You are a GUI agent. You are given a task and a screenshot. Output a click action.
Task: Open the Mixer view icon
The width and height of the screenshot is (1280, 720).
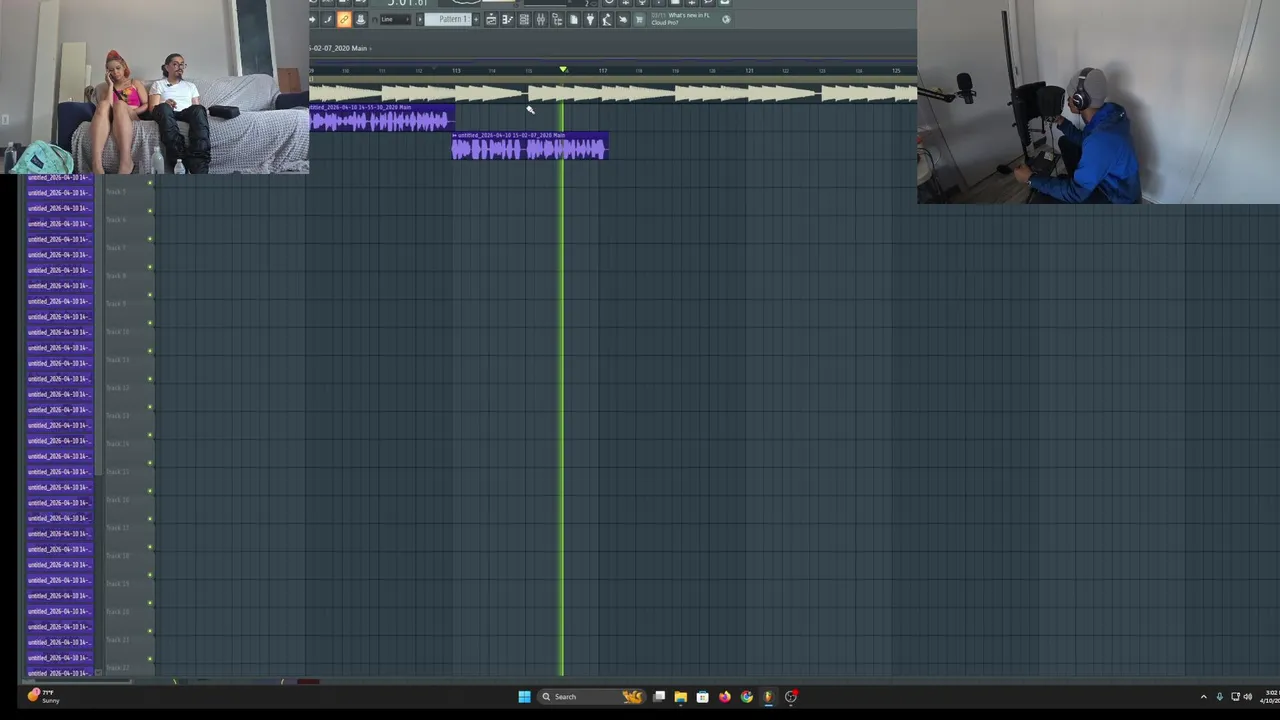[540, 19]
